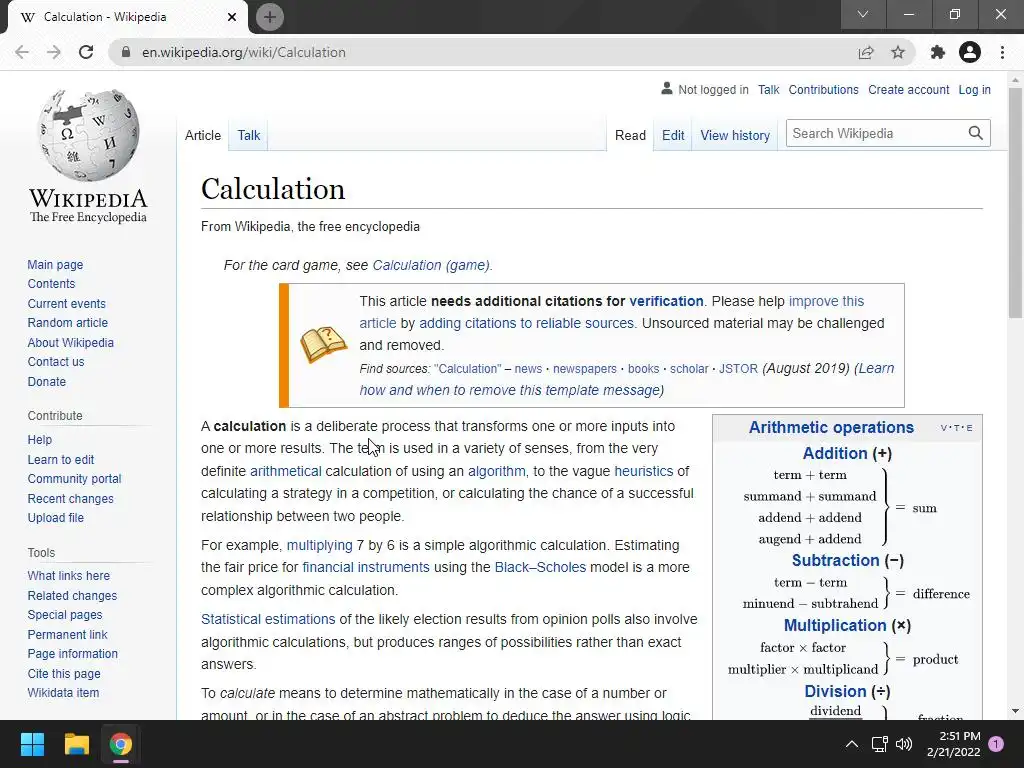Reload the page with the refresh icon
Image resolution: width=1024 pixels, height=768 pixels.
(x=86, y=52)
